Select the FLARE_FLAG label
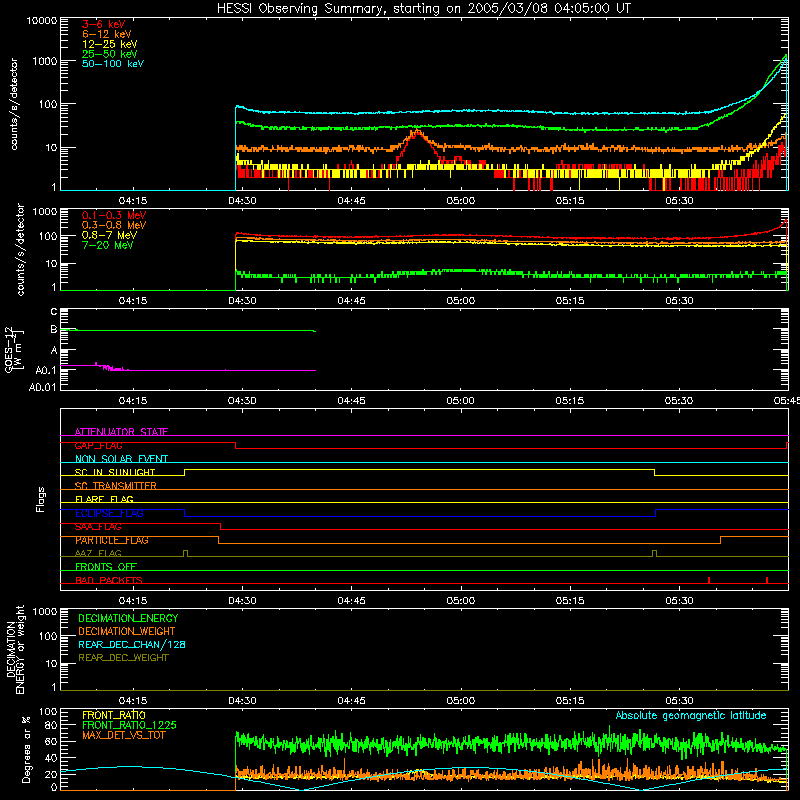The image size is (800, 800). (x=104, y=499)
